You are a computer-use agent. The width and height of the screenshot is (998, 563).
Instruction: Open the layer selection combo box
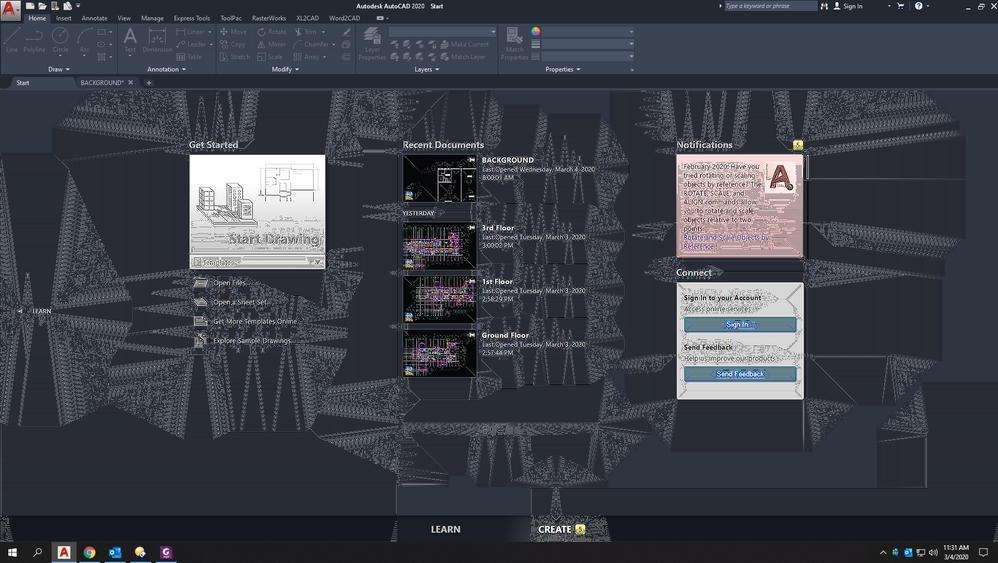tap(442, 32)
